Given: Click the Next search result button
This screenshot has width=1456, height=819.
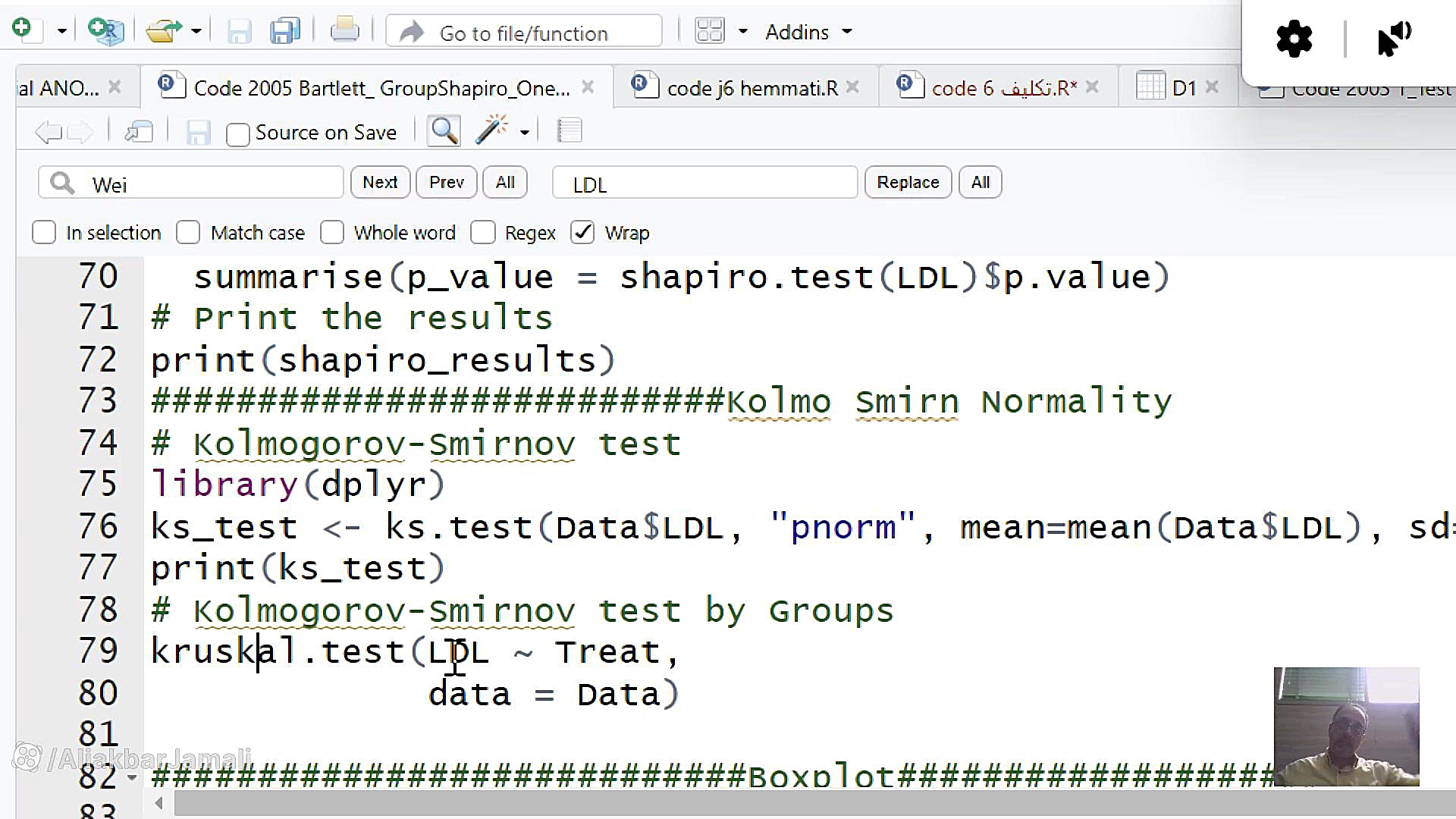Looking at the screenshot, I should pos(380,183).
